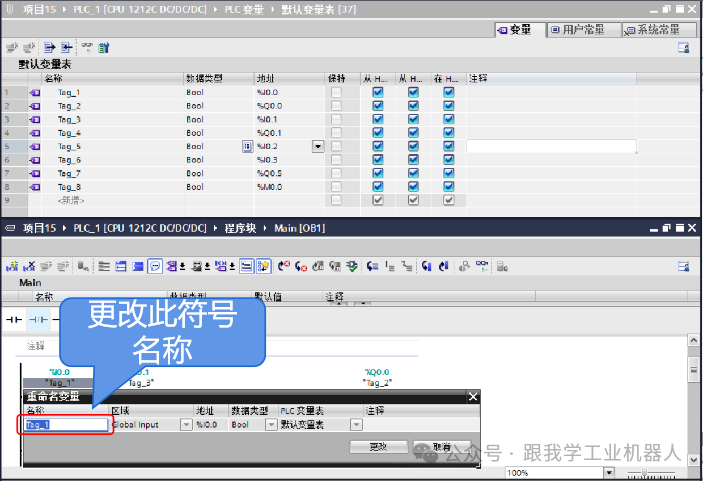Click the Tag_8 row tag icon
This screenshot has height=481, width=704.
click(35, 187)
